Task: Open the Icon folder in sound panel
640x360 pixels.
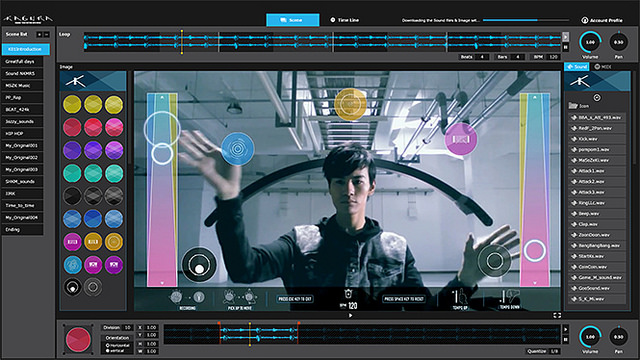Action: pos(579,106)
